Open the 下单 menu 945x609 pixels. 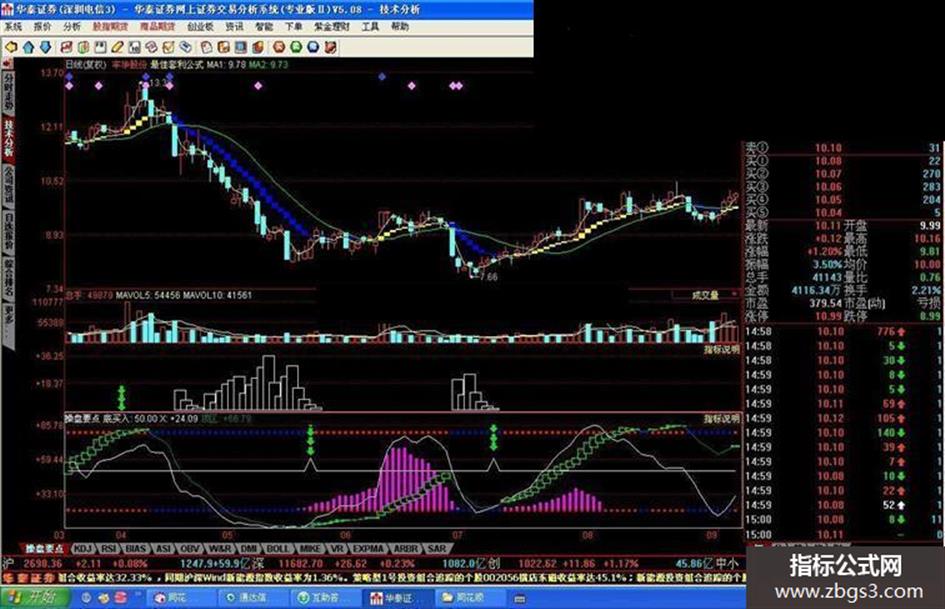[294, 27]
